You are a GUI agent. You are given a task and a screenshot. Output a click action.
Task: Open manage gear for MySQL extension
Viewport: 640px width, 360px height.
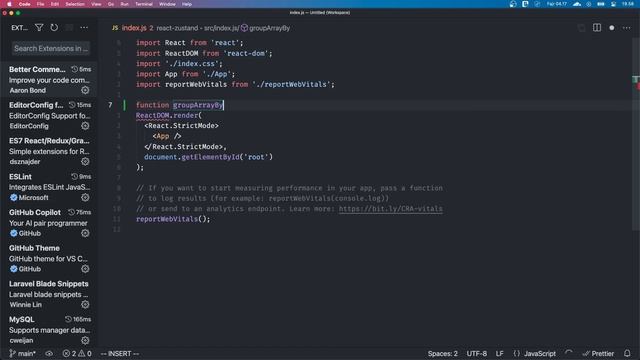[x=85, y=340]
